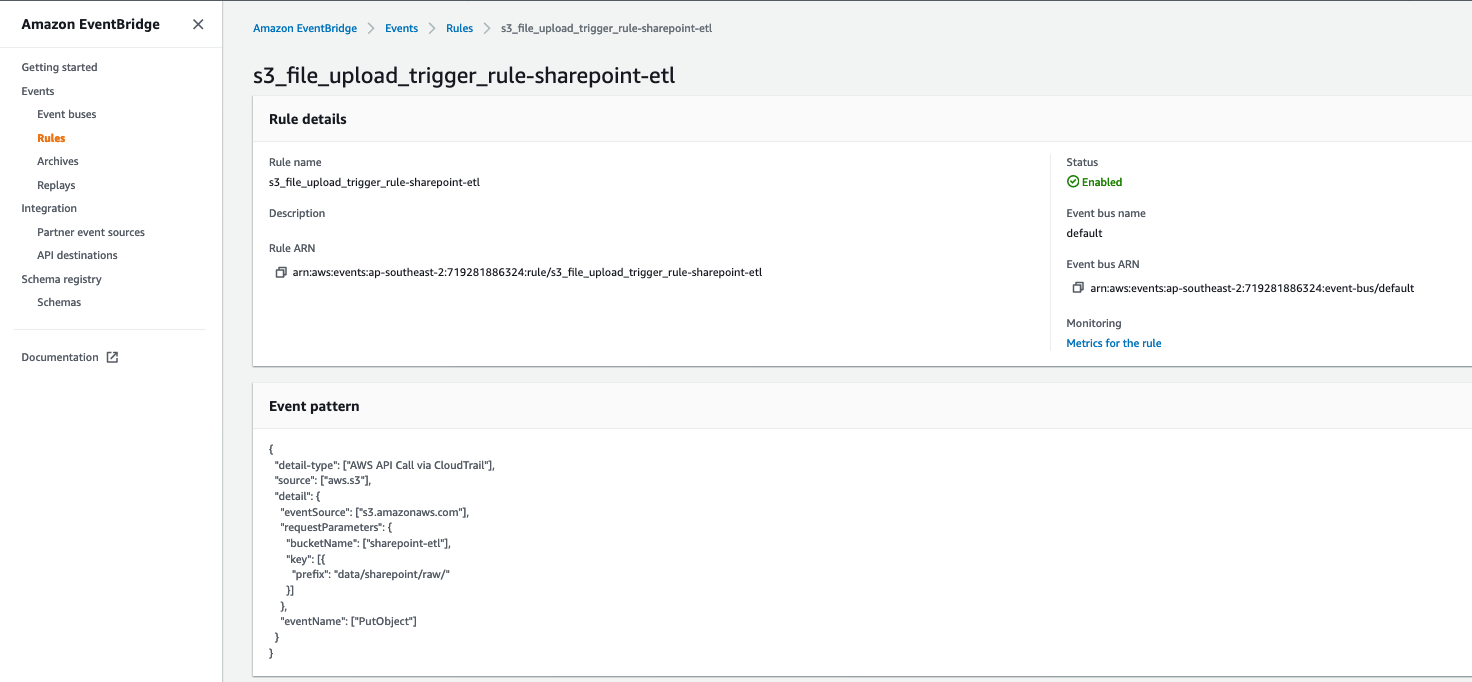Click the external link icon beside Documentation
The image size is (1472, 682).
[113, 357]
